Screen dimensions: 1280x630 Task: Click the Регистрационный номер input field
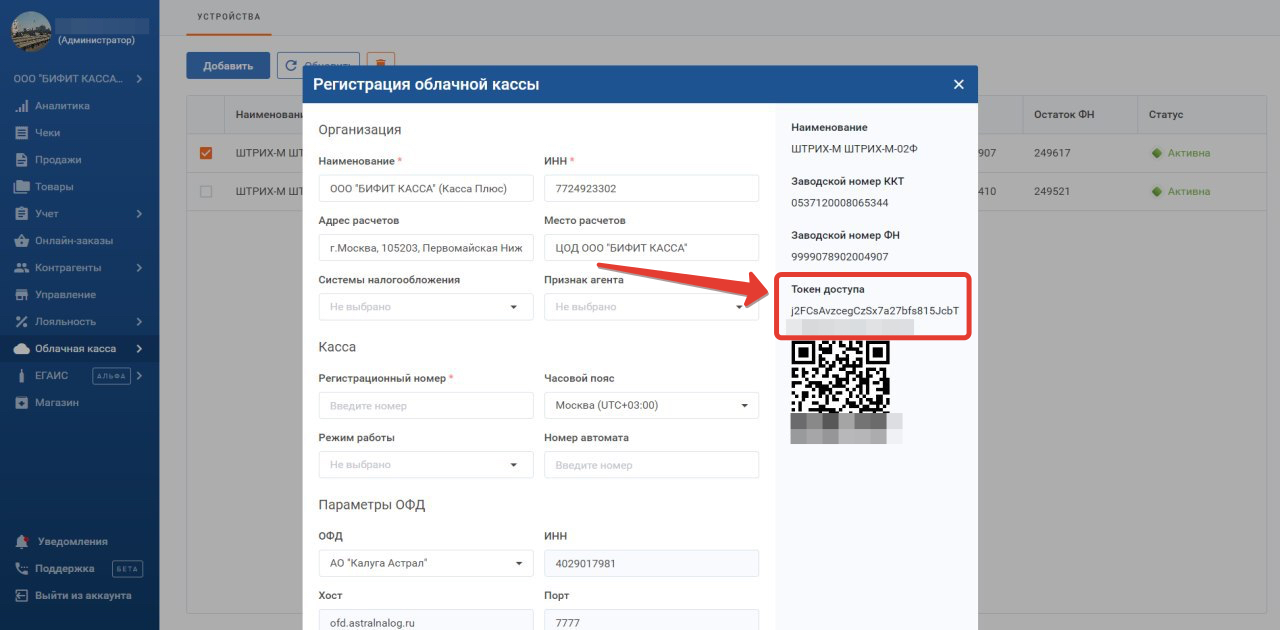tap(425, 406)
